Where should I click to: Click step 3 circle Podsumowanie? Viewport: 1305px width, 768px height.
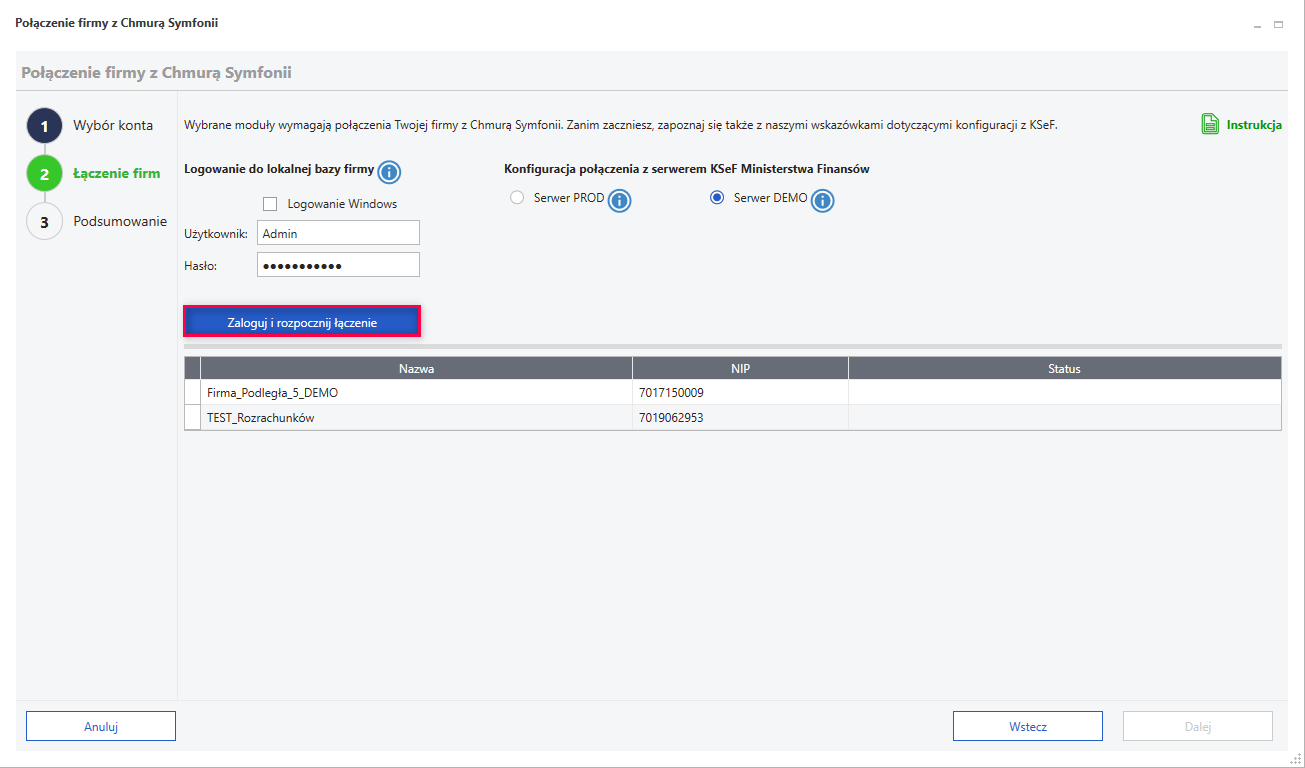tap(44, 222)
